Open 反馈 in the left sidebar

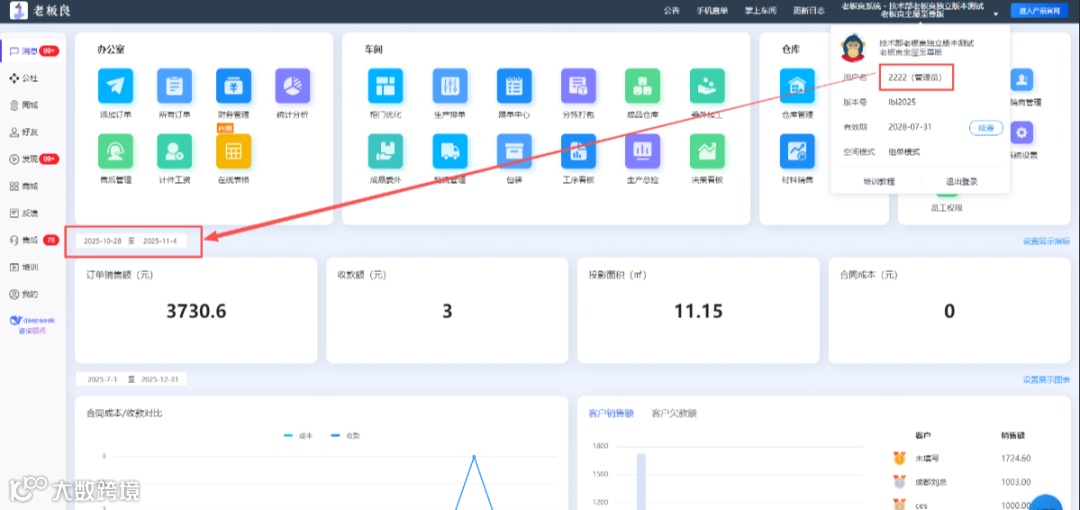point(24,213)
